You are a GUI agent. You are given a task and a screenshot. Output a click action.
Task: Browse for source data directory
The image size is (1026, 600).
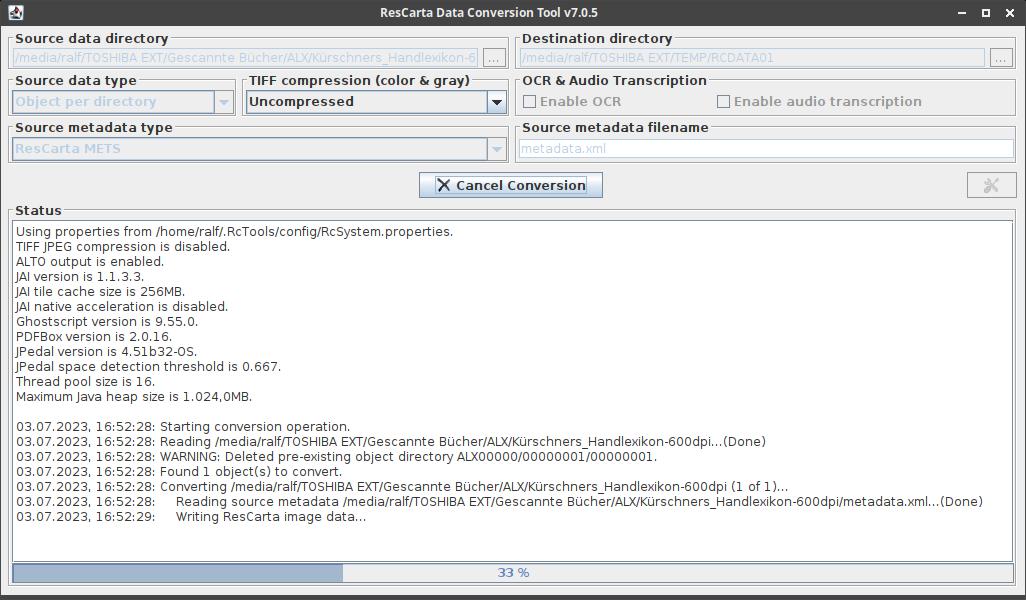point(494,58)
